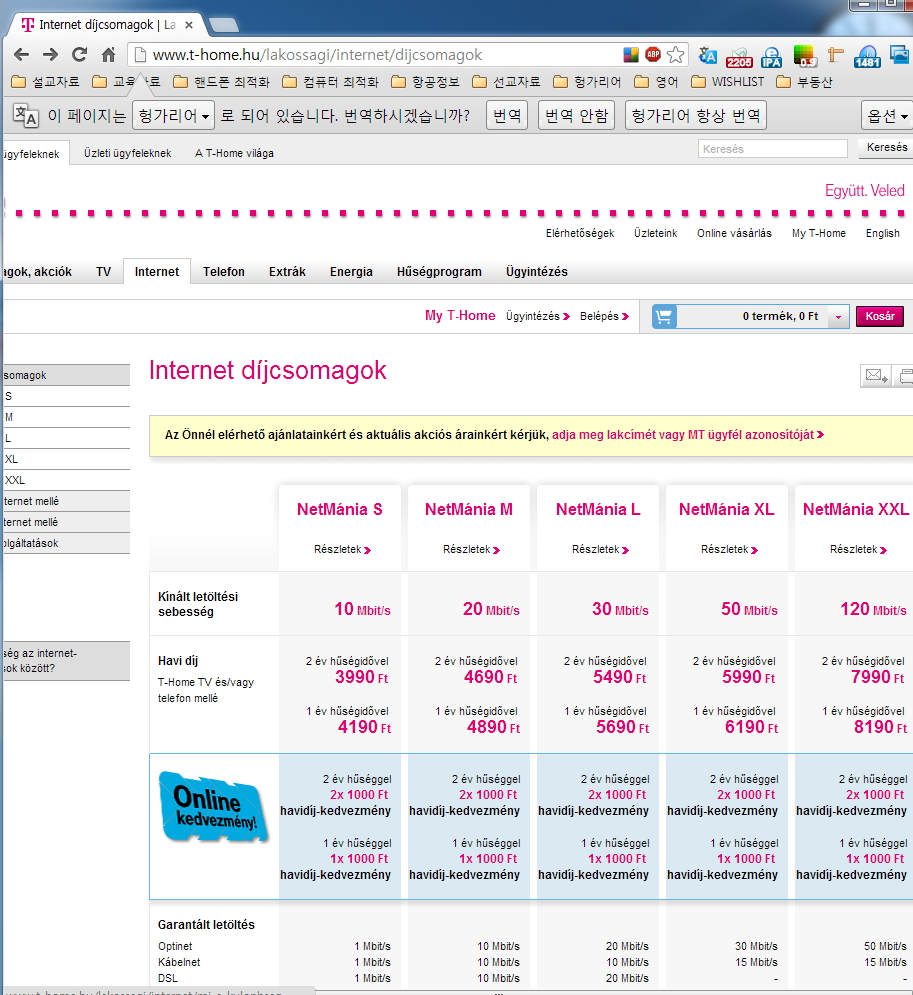This screenshot has height=995, width=913.
Task: Click the pink Kosár button
Action: pyautogui.click(x=879, y=316)
